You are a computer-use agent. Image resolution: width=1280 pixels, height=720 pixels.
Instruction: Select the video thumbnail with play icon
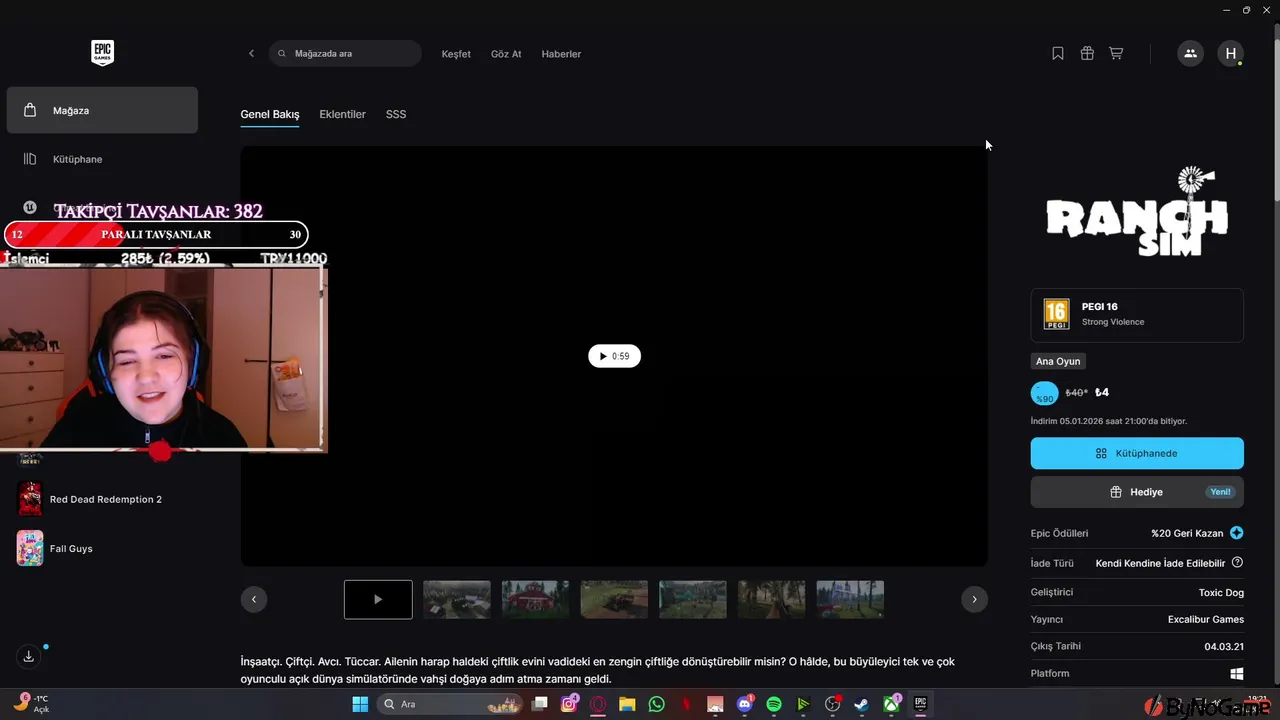[x=378, y=599]
